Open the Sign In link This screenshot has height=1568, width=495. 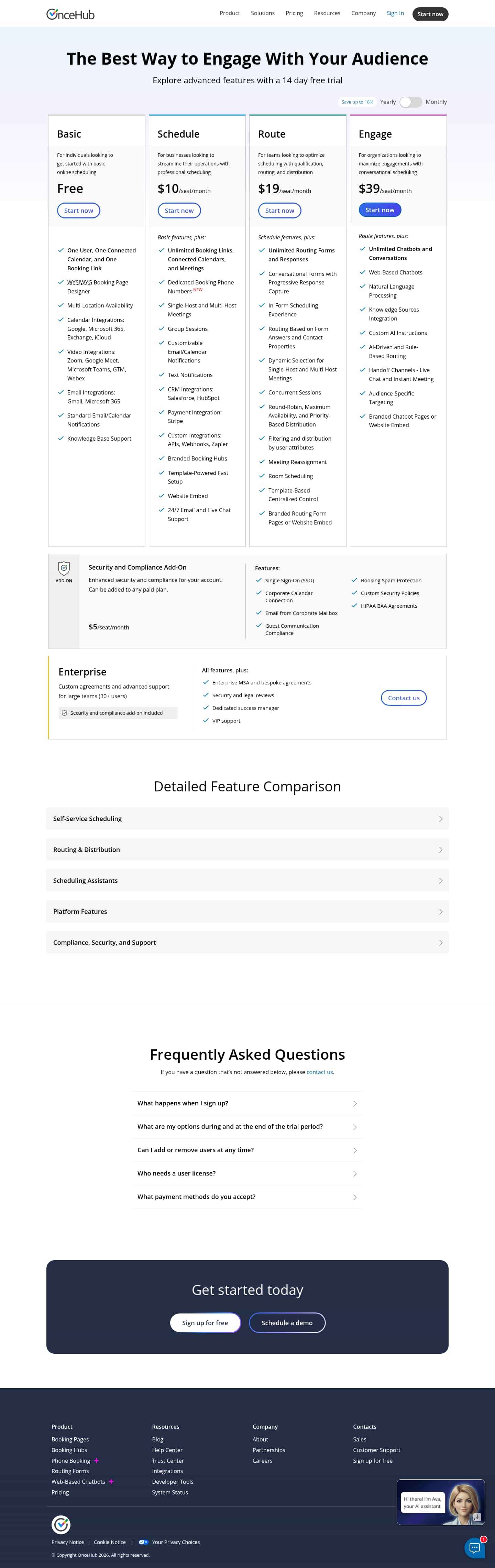click(395, 13)
